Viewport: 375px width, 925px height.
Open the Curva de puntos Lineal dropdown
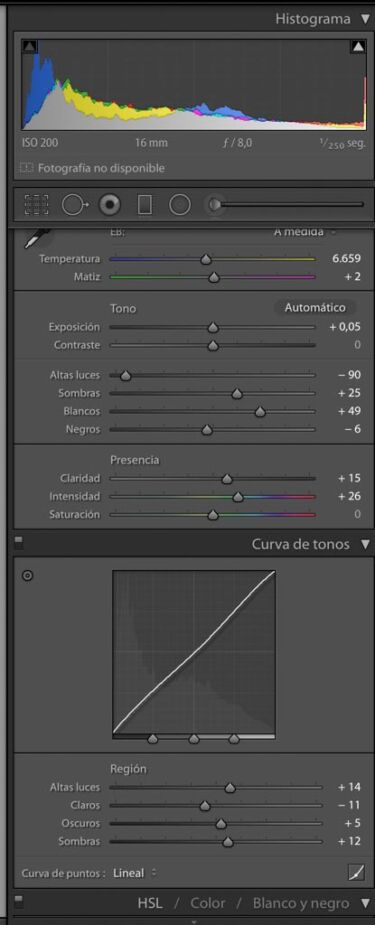point(135,872)
